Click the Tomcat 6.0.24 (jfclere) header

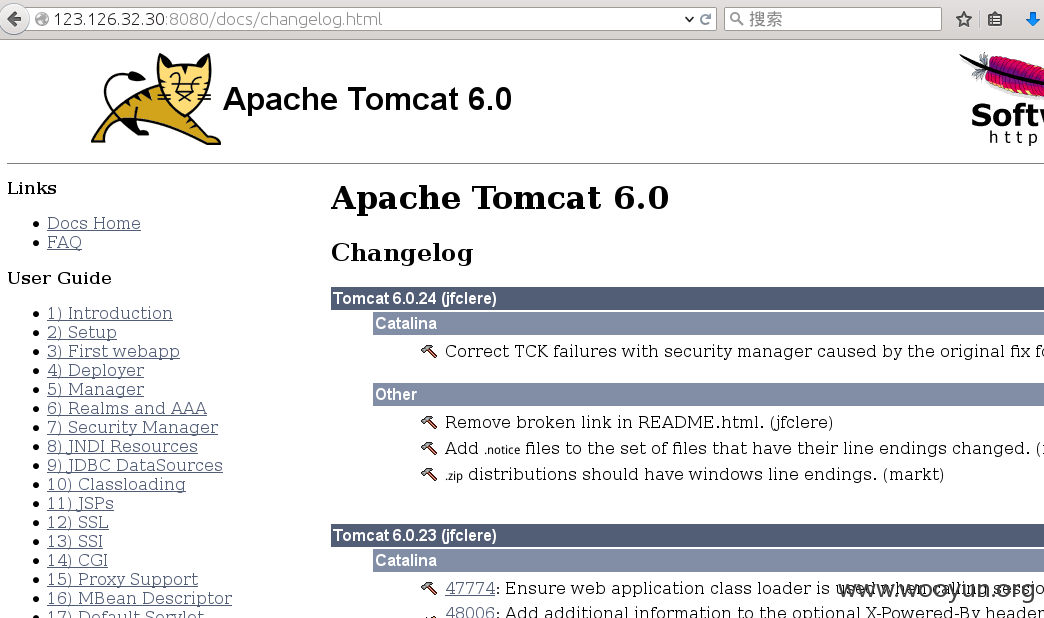point(687,298)
